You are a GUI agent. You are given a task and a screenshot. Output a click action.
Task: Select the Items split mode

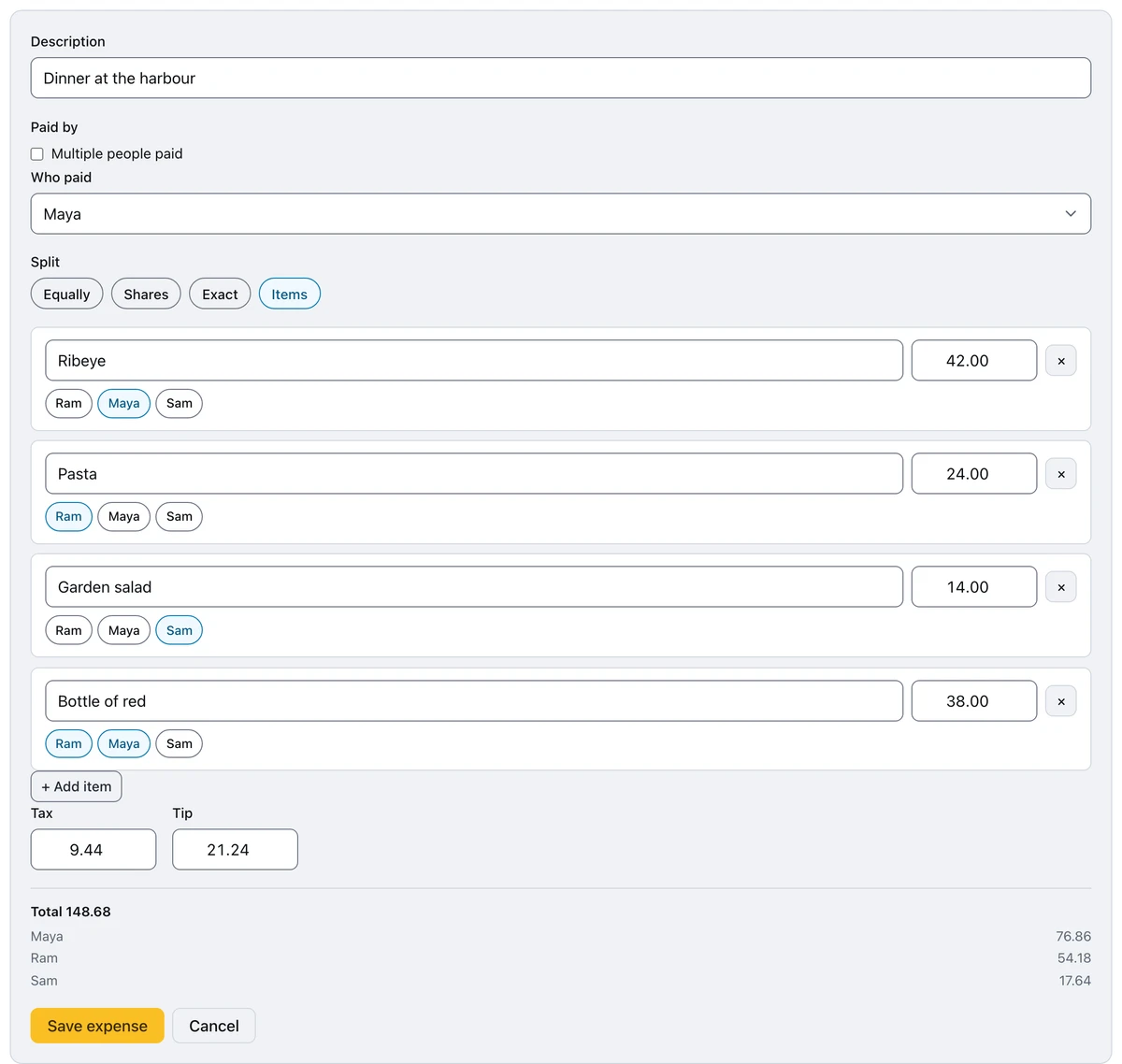point(290,295)
